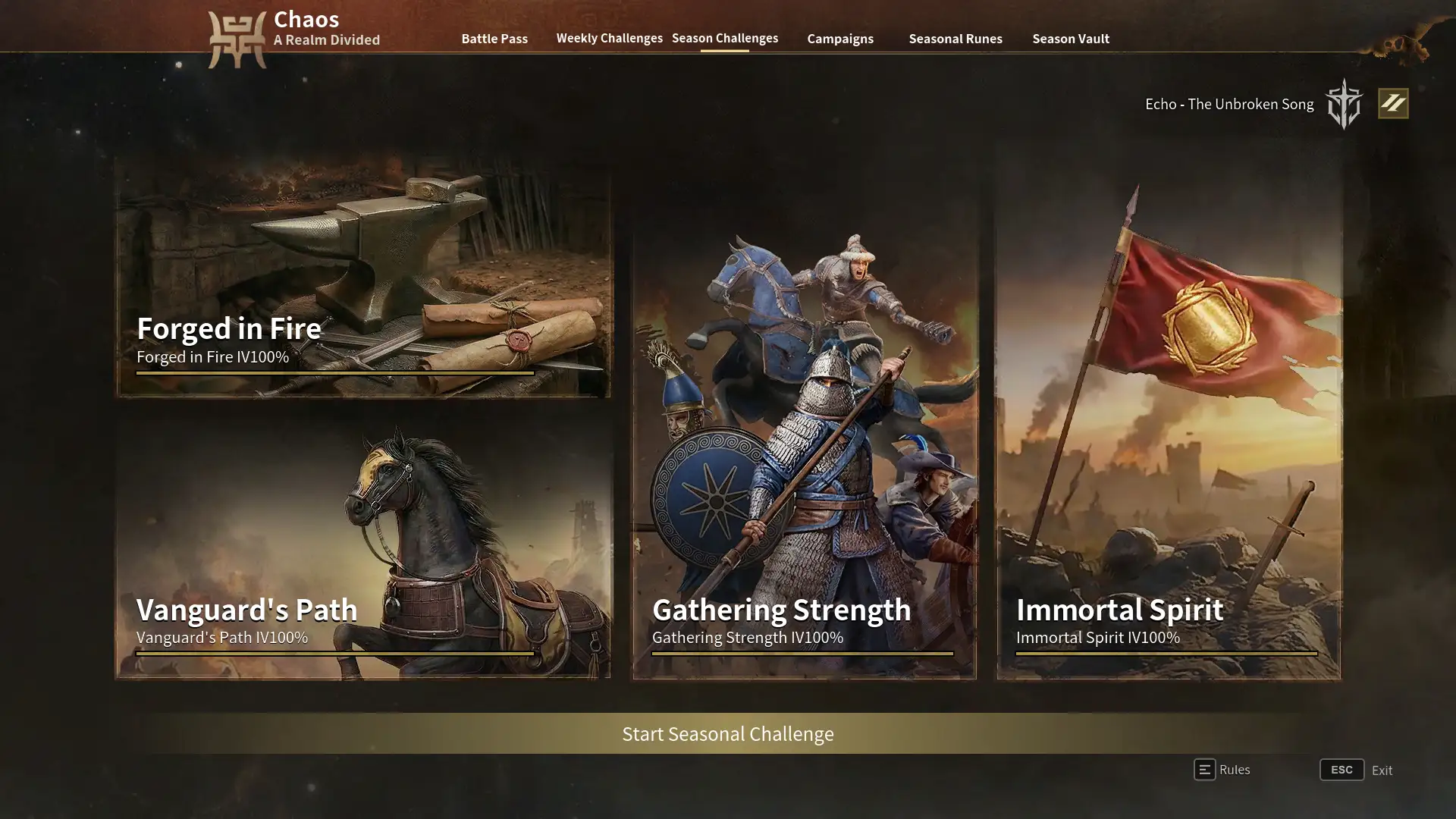Select the Season Challenges tab
Viewport: 1456px width, 819px height.
[725, 38]
